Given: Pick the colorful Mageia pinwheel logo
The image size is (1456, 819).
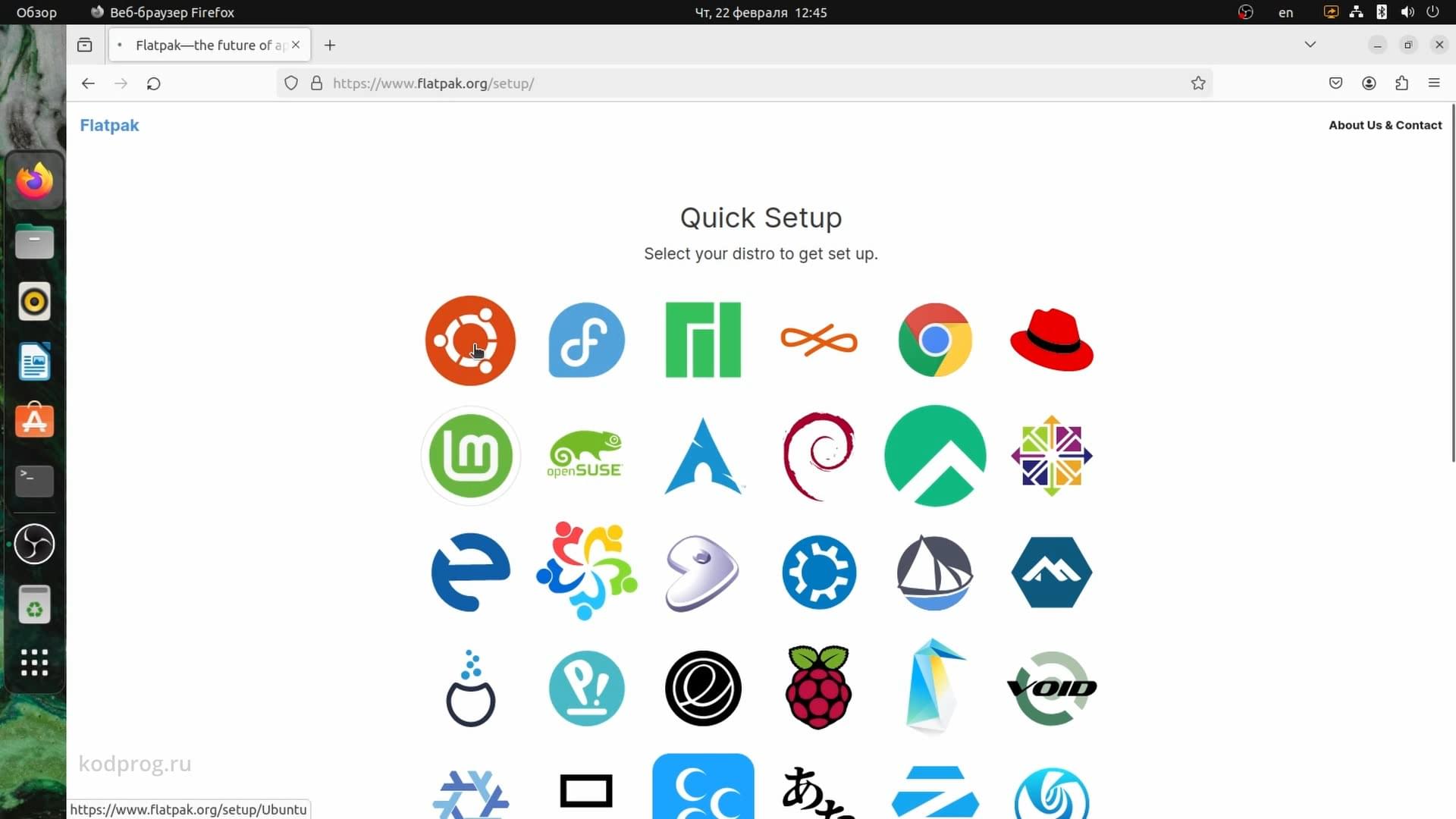Looking at the screenshot, I should (587, 571).
